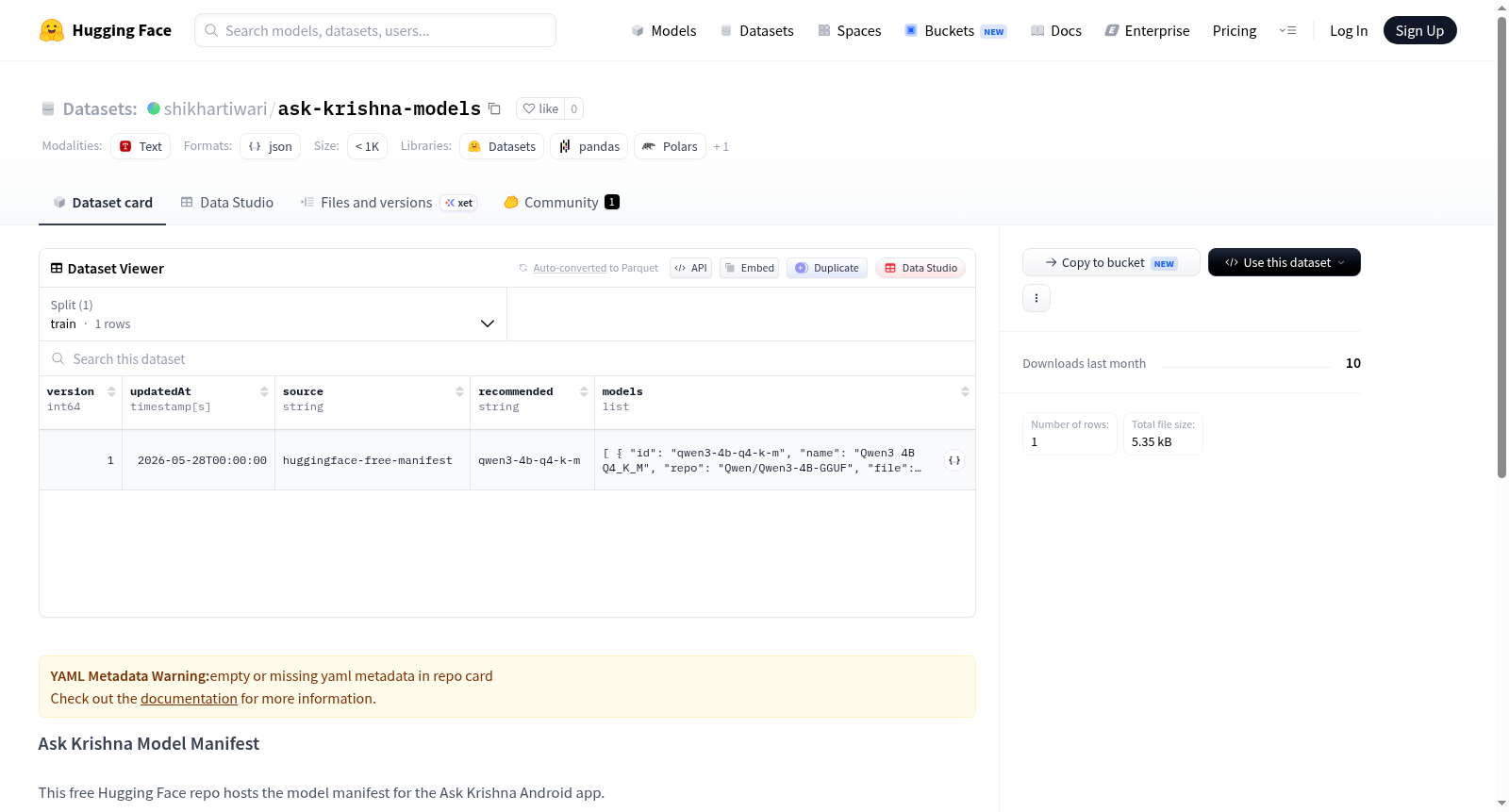Open the Files and versions tab

pyautogui.click(x=389, y=202)
